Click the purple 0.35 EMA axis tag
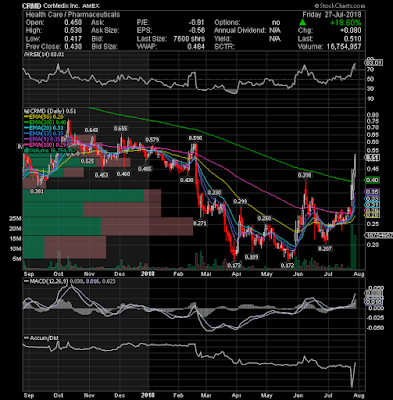393x400 pixels. [373, 192]
